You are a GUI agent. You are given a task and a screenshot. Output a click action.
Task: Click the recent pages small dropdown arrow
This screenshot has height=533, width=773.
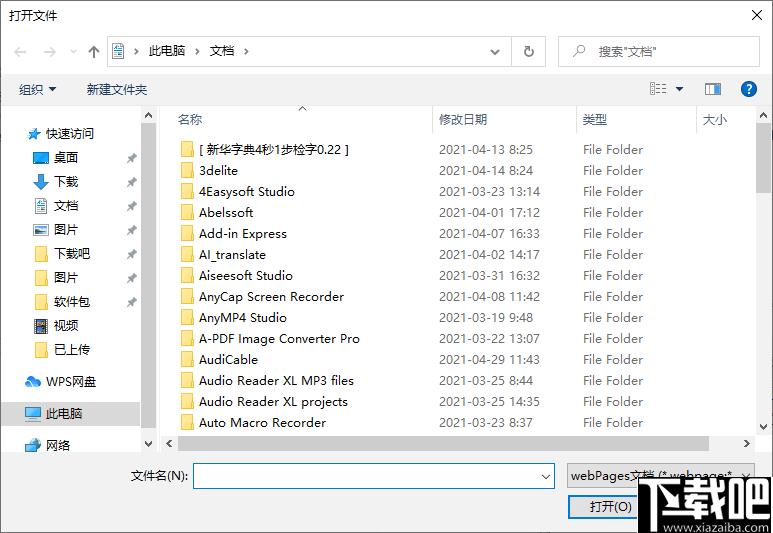[73, 51]
